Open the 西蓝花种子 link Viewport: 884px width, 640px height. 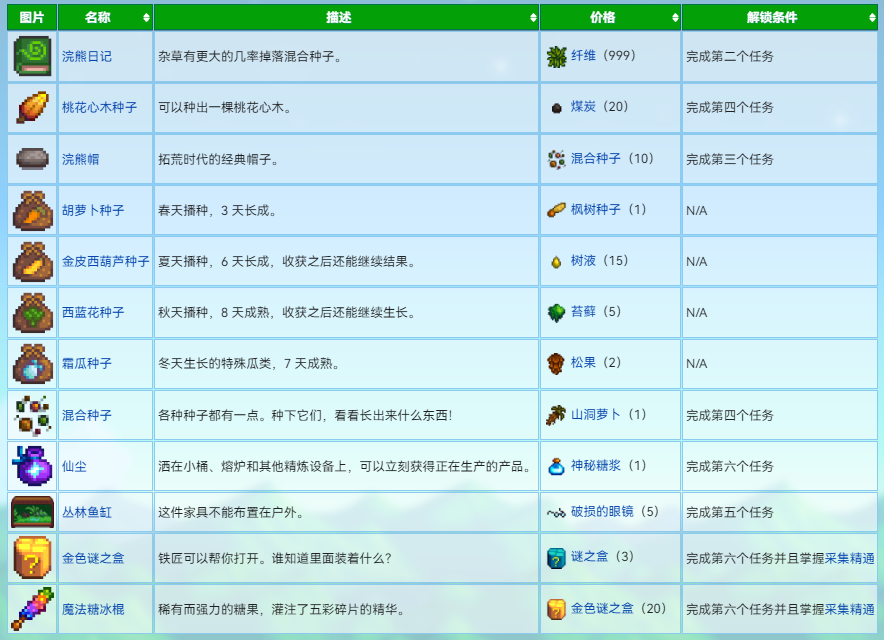click(93, 312)
